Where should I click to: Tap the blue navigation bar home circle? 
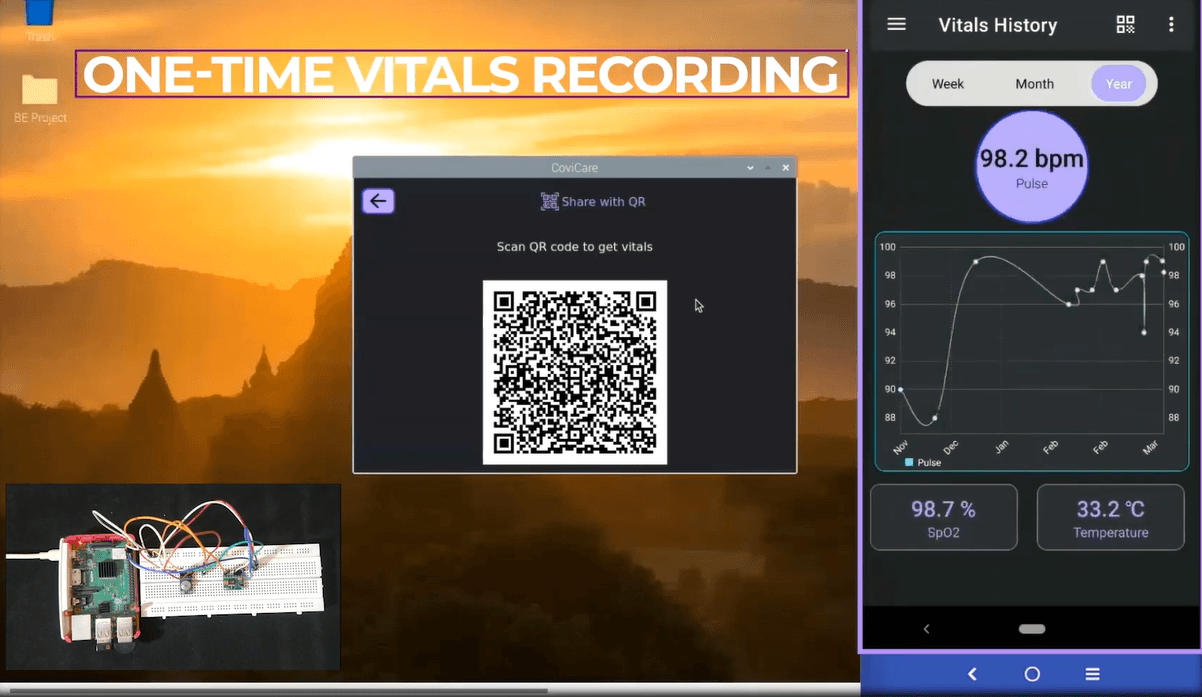tap(1032, 674)
